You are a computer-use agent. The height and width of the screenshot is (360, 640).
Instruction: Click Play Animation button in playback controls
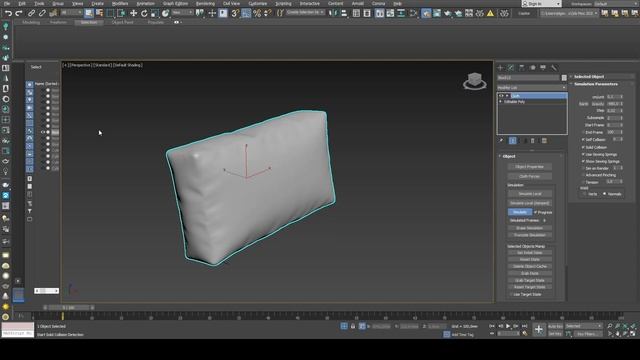pos(508,326)
